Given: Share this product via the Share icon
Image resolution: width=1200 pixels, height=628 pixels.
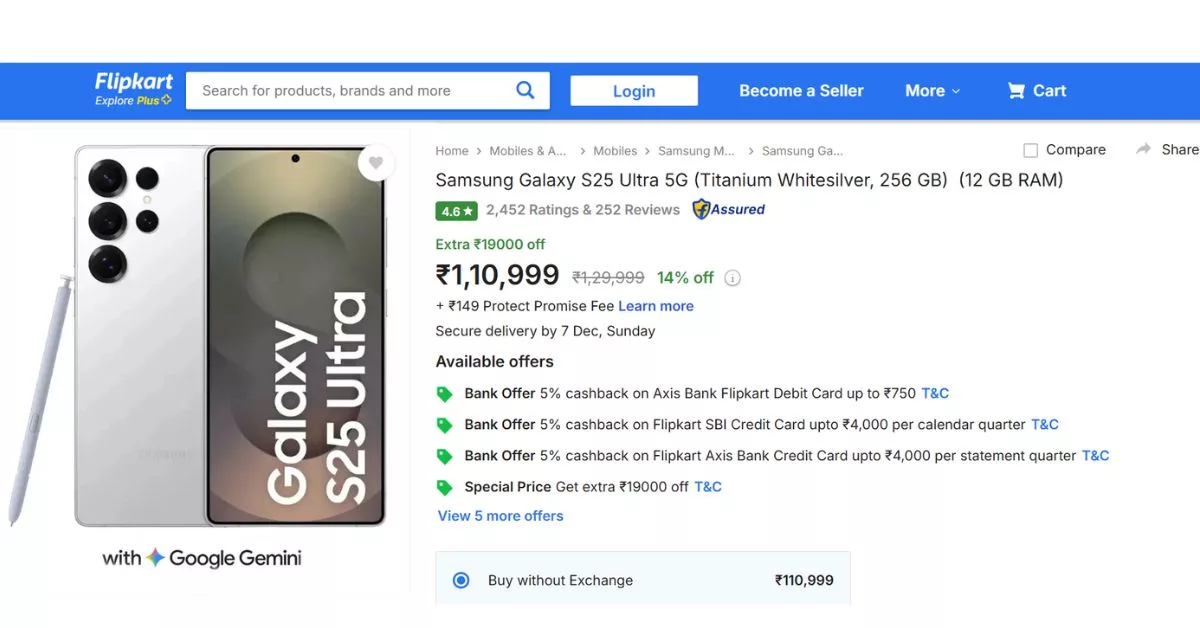Looking at the screenshot, I should click(x=1143, y=148).
